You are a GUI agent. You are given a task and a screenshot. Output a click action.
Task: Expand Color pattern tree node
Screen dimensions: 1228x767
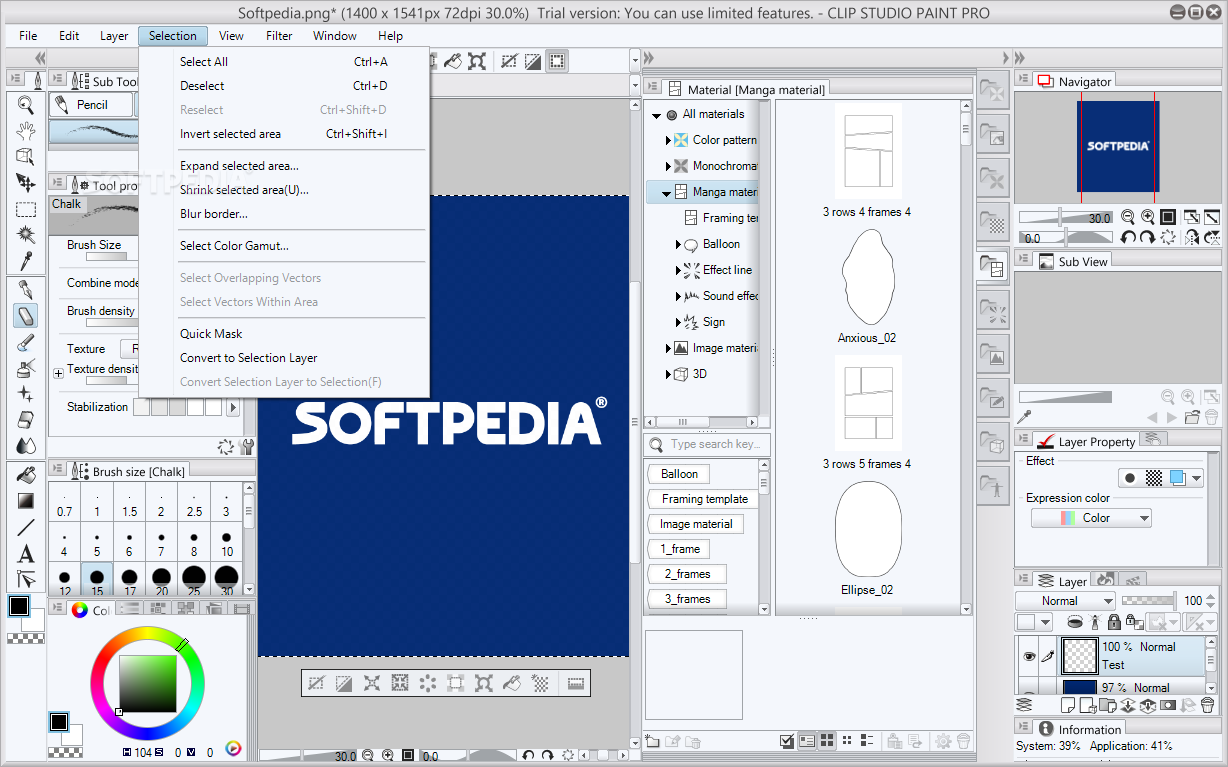coord(668,140)
